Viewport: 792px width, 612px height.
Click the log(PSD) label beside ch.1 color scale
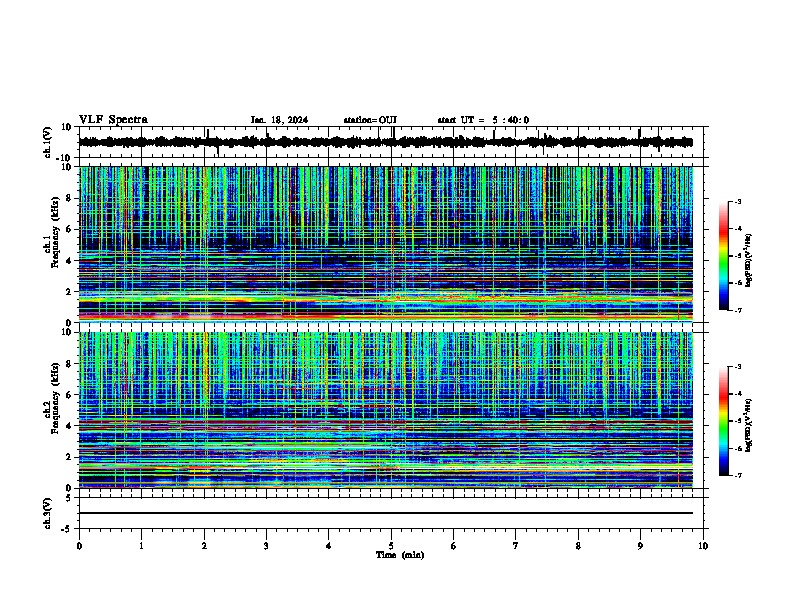(749, 261)
